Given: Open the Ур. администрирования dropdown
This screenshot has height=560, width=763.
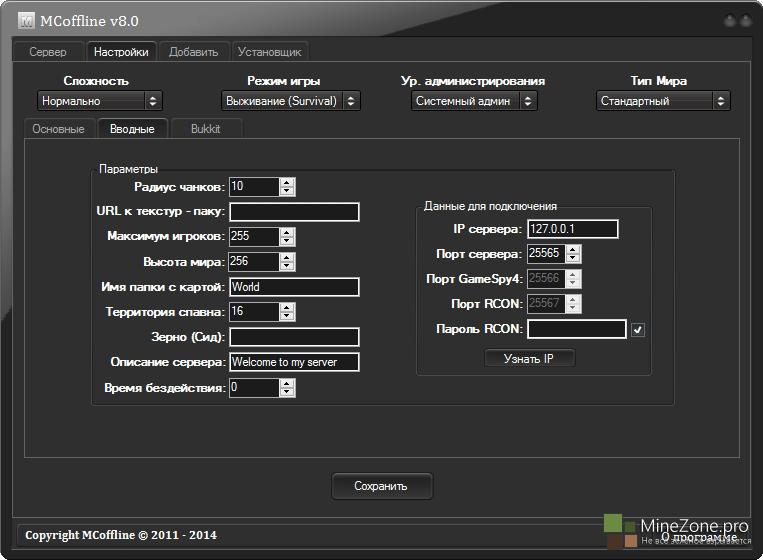Looking at the screenshot, I should coord(474,101).
